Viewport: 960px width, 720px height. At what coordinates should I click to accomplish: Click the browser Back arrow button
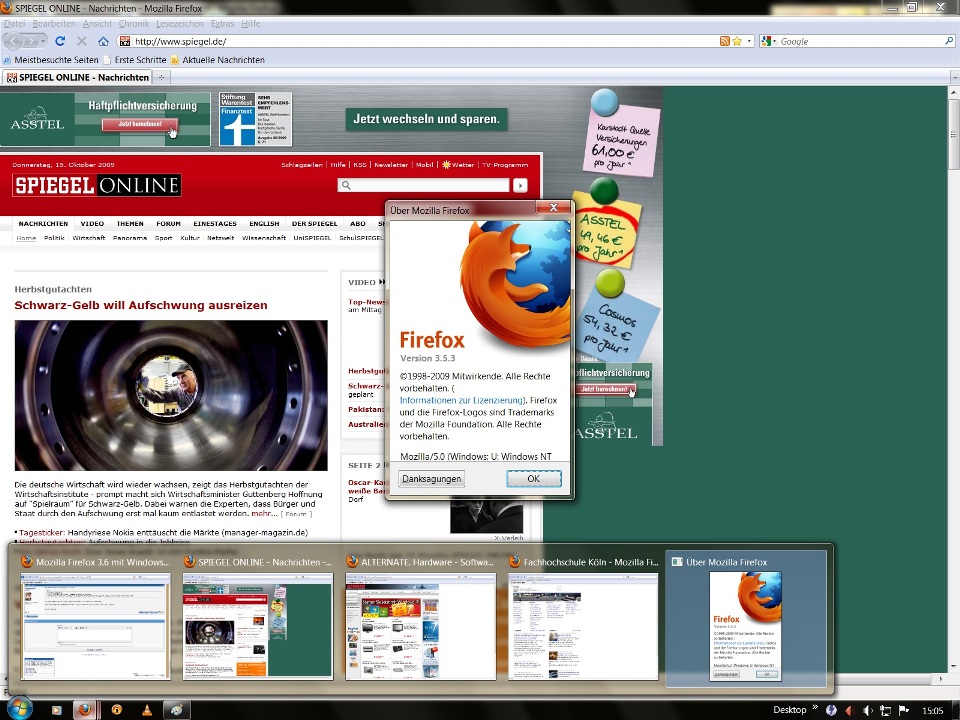(13, 41)
